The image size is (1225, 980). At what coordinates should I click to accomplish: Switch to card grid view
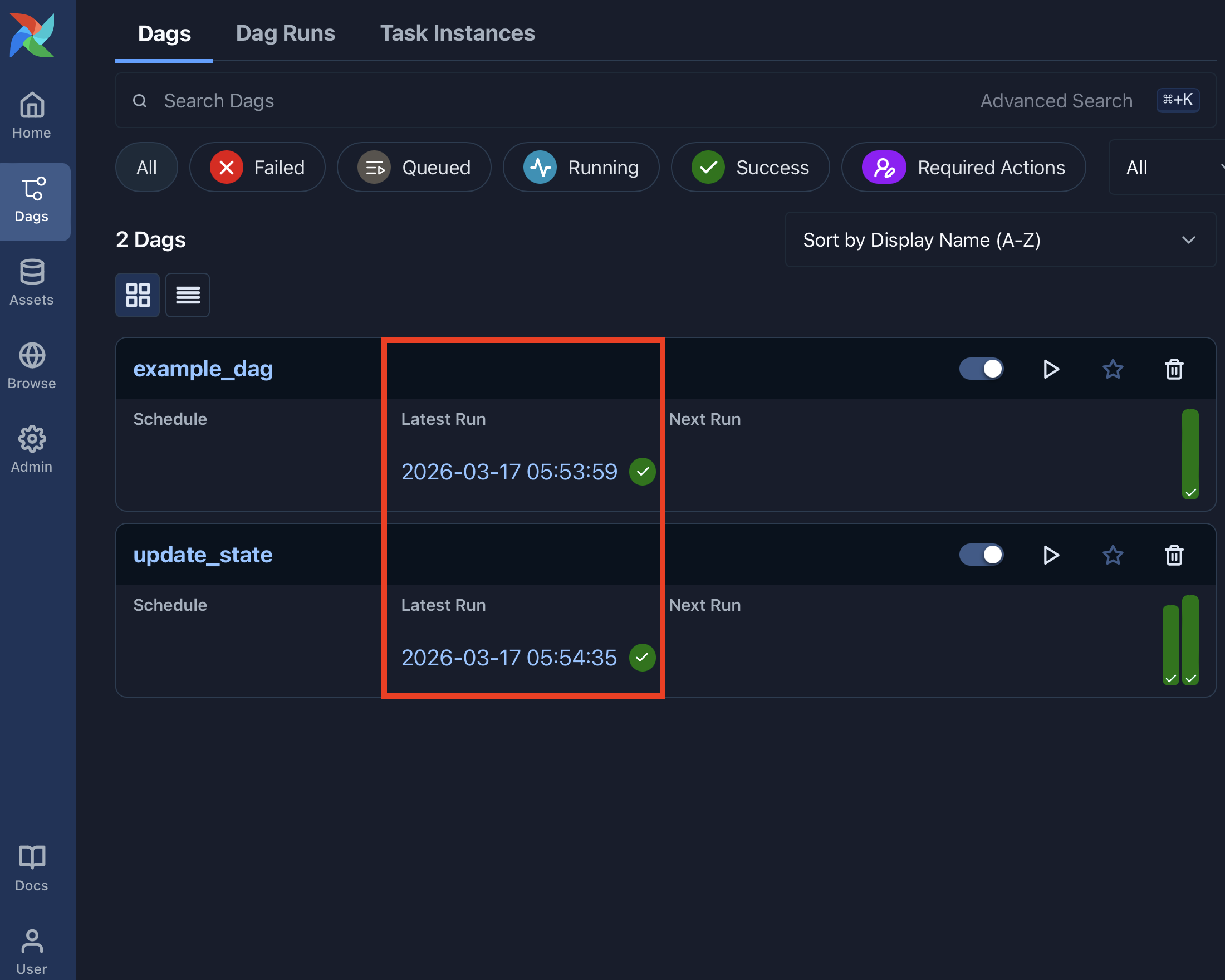pos(138,295)
